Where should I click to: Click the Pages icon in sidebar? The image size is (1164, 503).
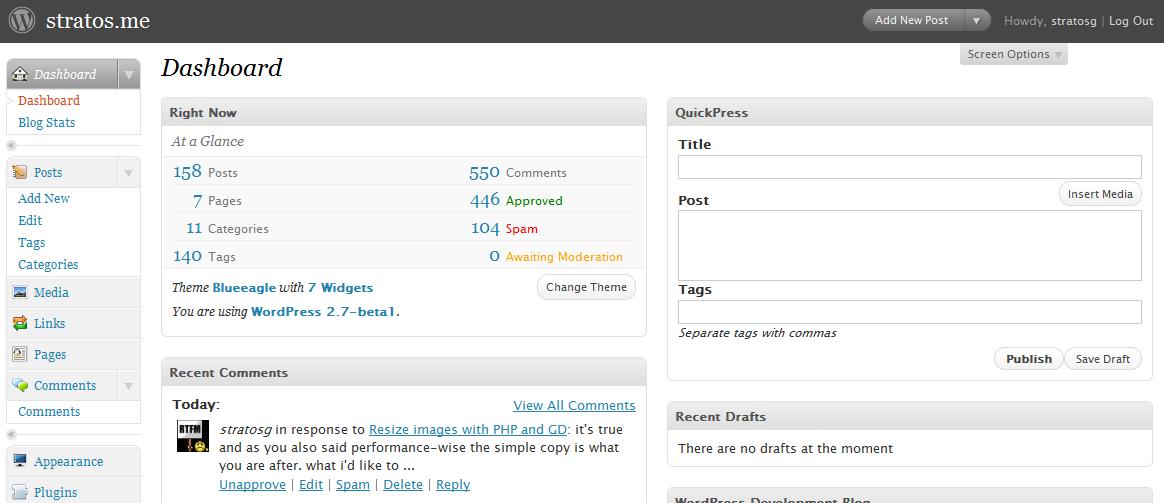click(x=20, y=354)
